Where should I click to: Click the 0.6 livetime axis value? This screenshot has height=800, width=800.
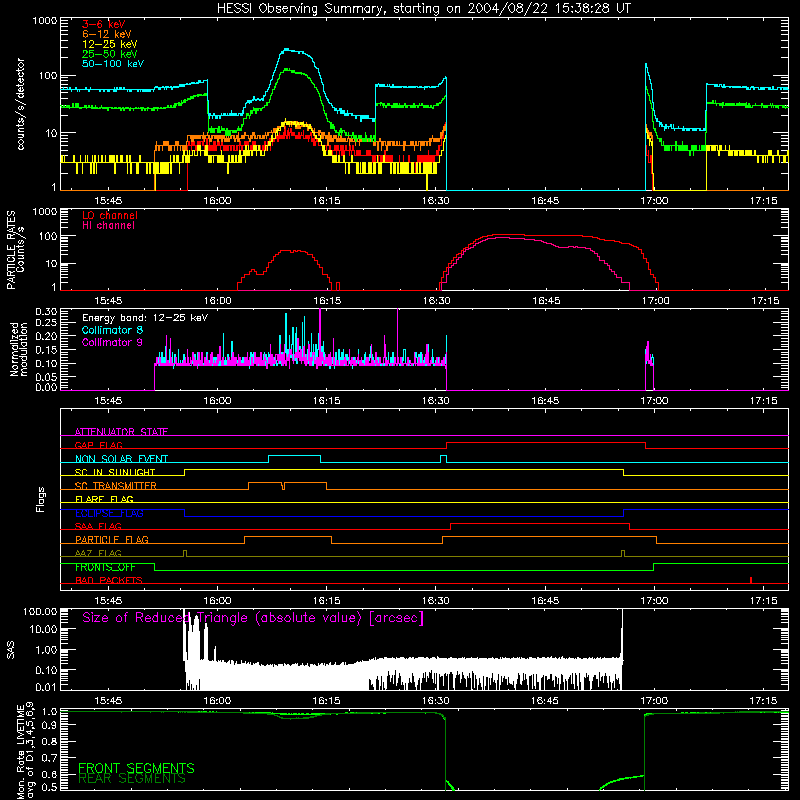[x=49, y=774]
